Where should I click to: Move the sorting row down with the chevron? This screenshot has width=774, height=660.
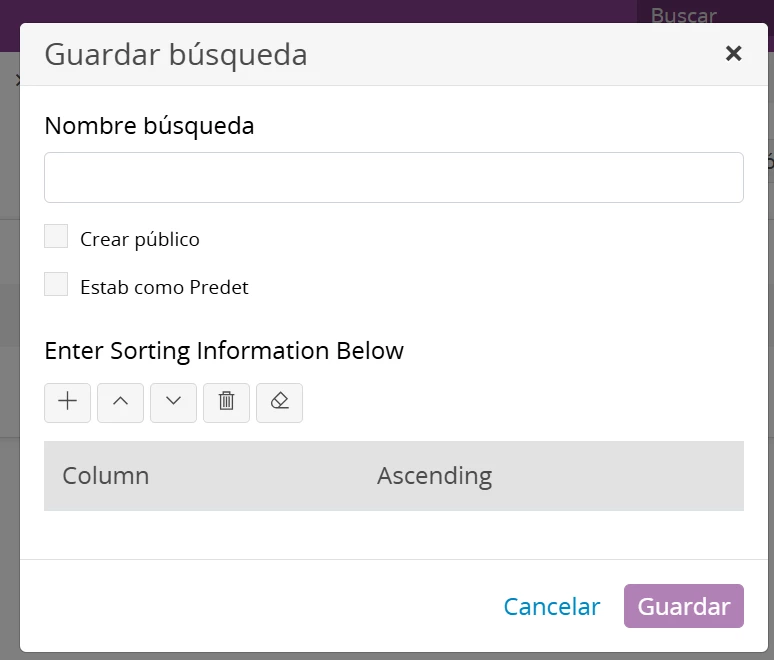click(x=173, y=402)
